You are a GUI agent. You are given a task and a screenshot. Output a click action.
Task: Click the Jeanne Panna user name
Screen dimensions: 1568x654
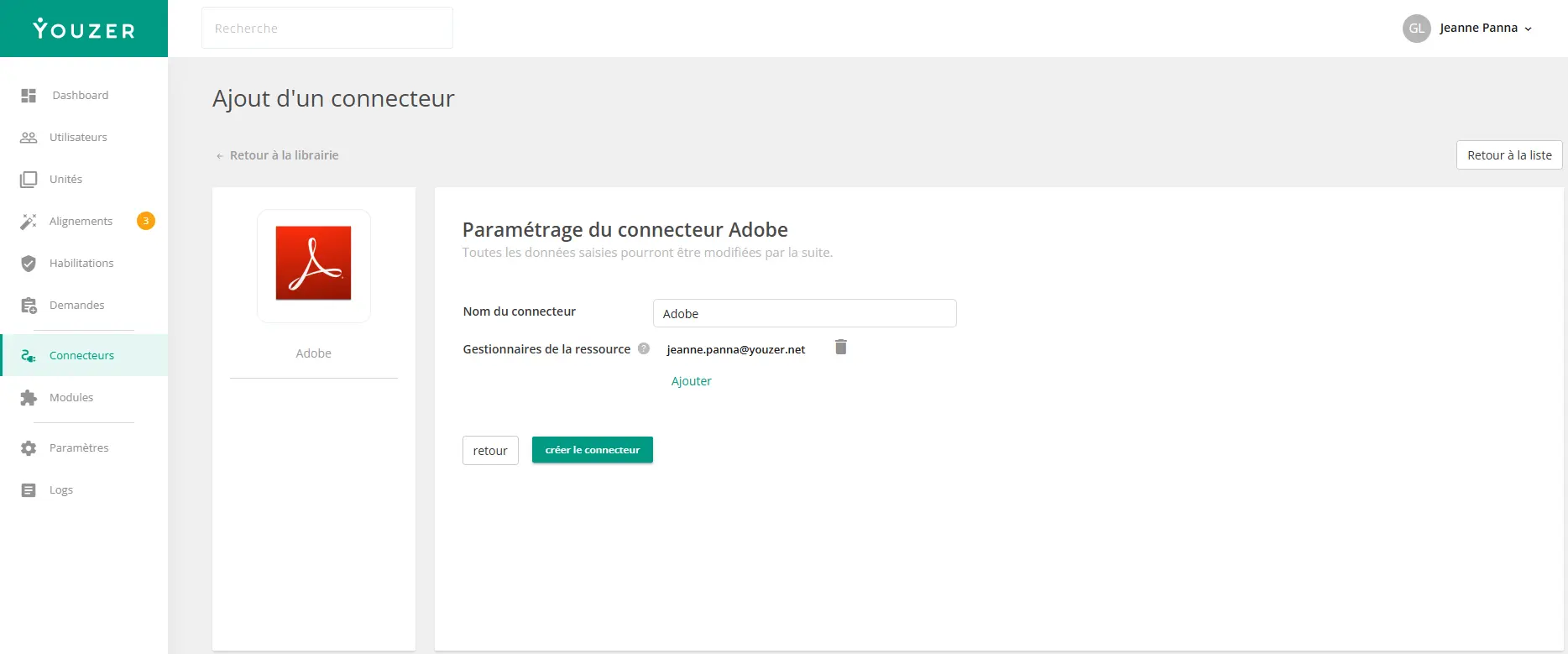coord(1478,29)
